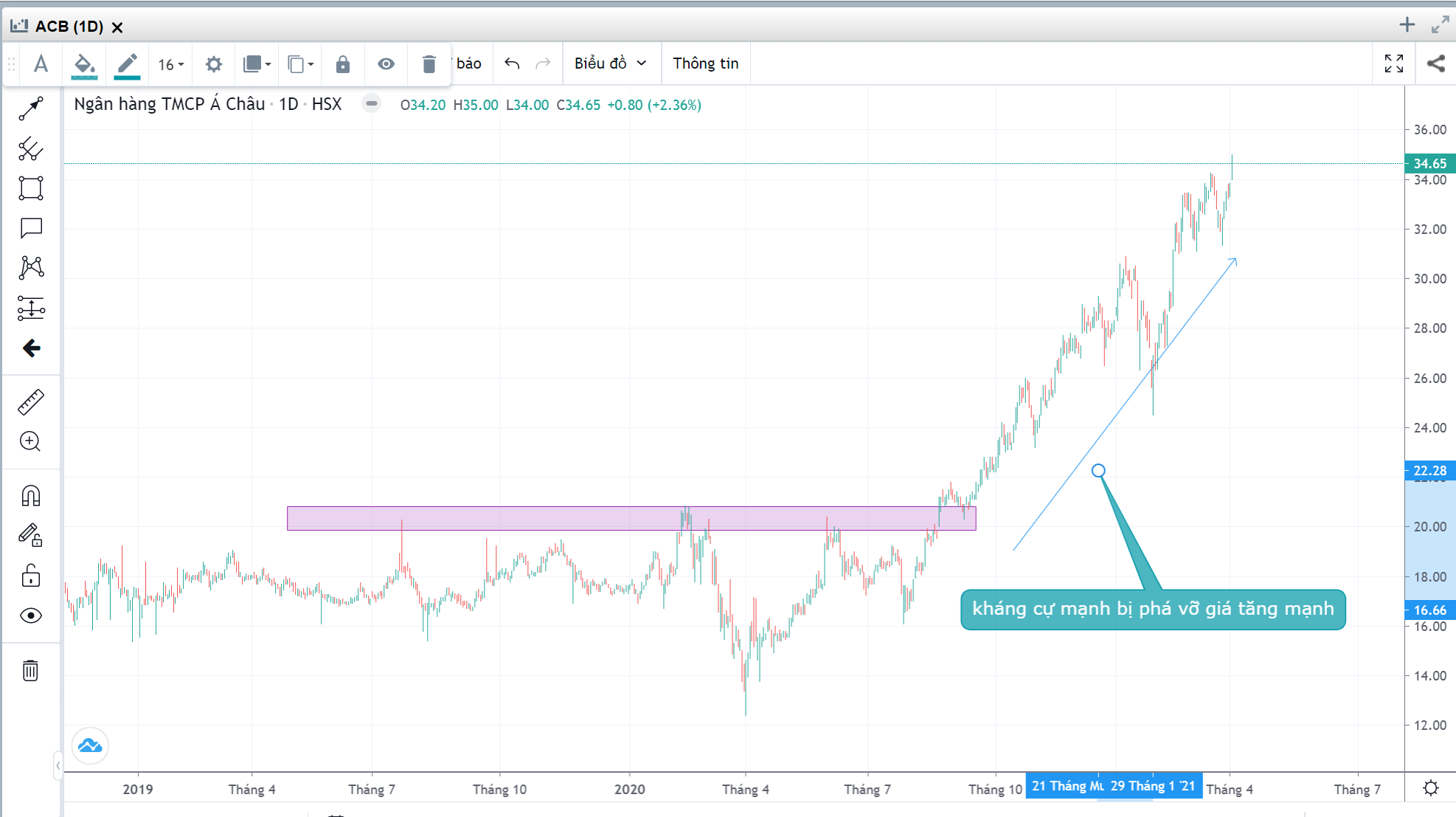Open the pitchfork and Gann tools

tap(31, 148)
